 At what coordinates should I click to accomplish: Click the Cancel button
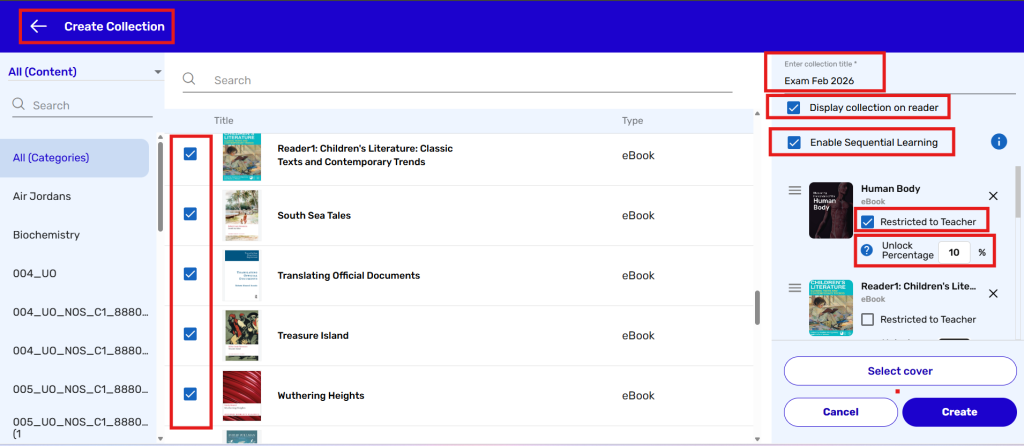click(x=840, y=412)
